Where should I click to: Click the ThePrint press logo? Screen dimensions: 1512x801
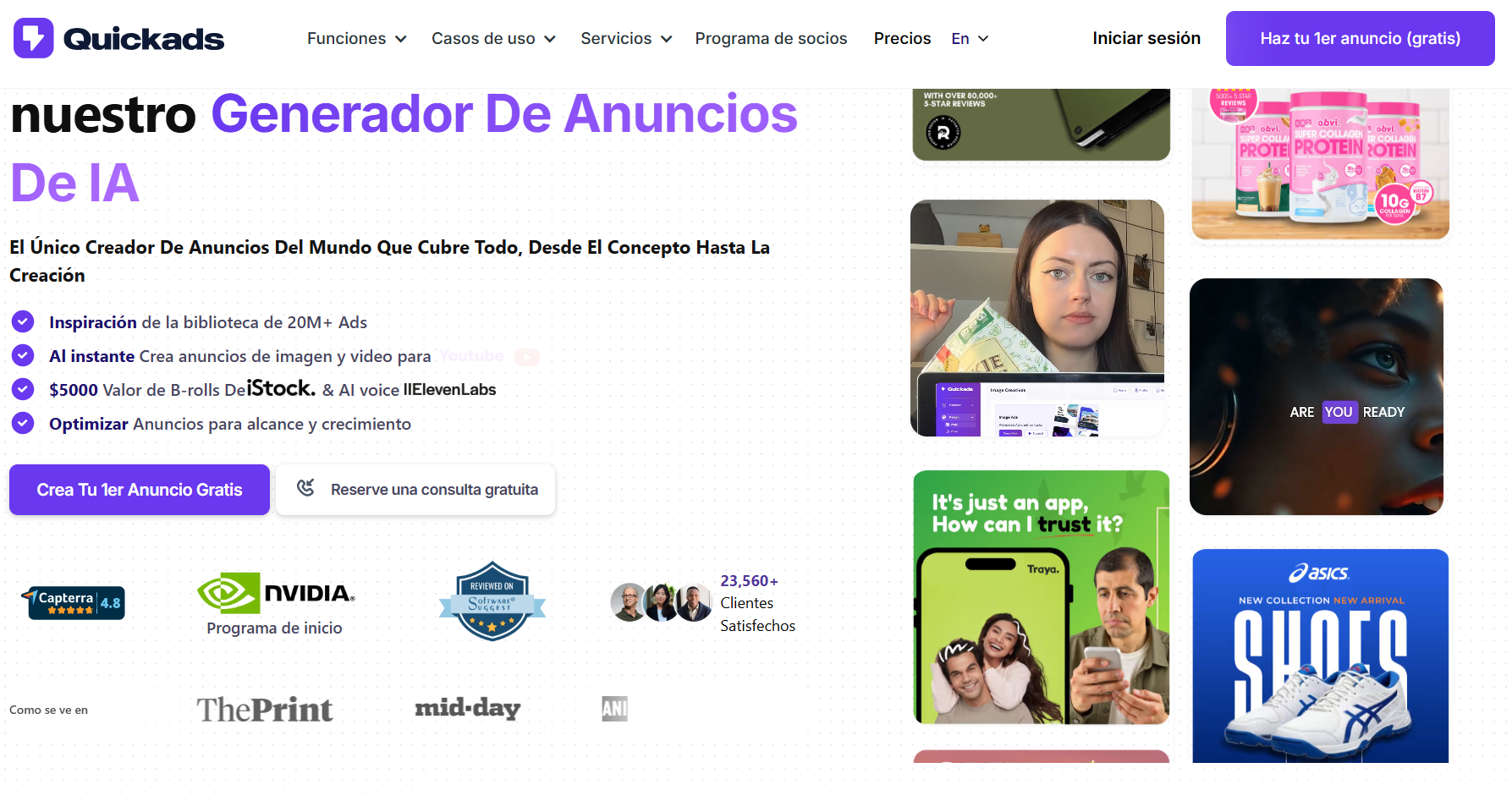click(263, 709)
